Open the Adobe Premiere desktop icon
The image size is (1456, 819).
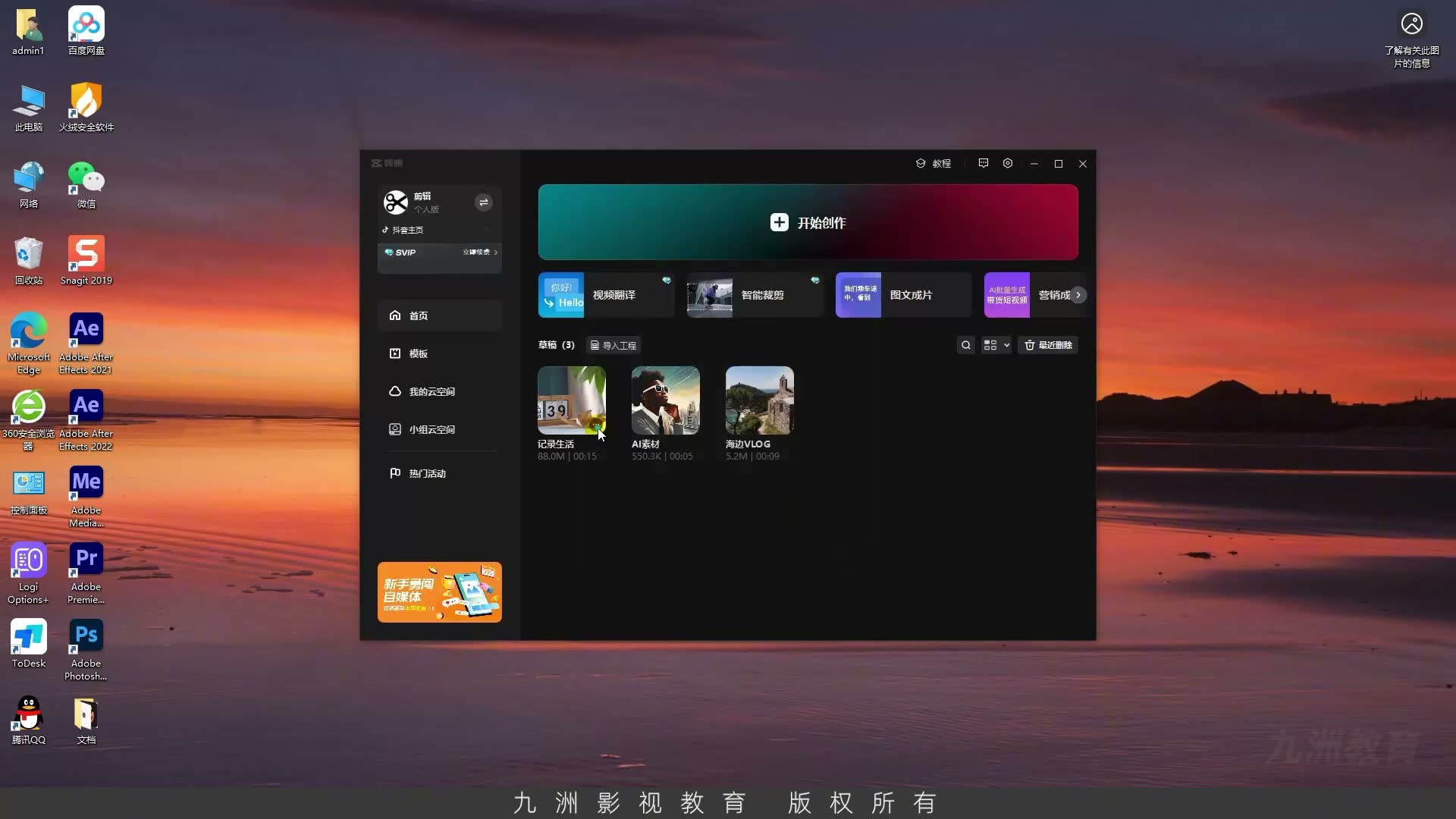86,574
